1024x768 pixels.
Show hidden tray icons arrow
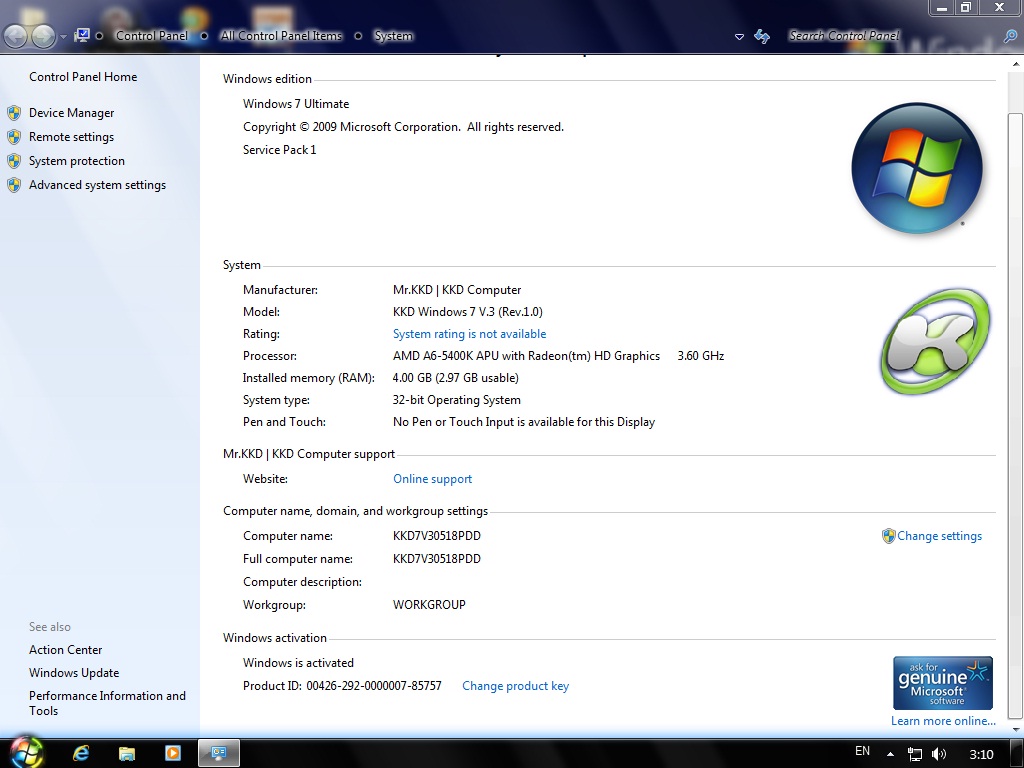(x=889, y=754)
